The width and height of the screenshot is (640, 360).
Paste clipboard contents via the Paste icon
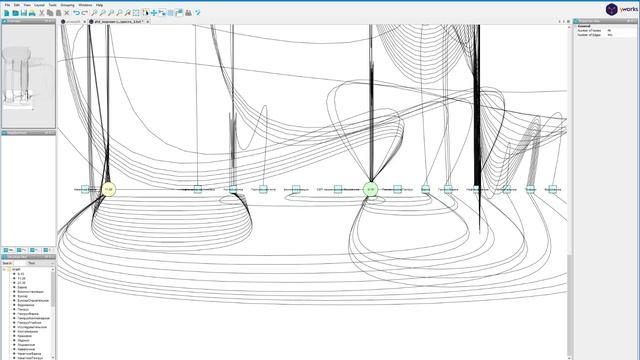coord(58,13)
